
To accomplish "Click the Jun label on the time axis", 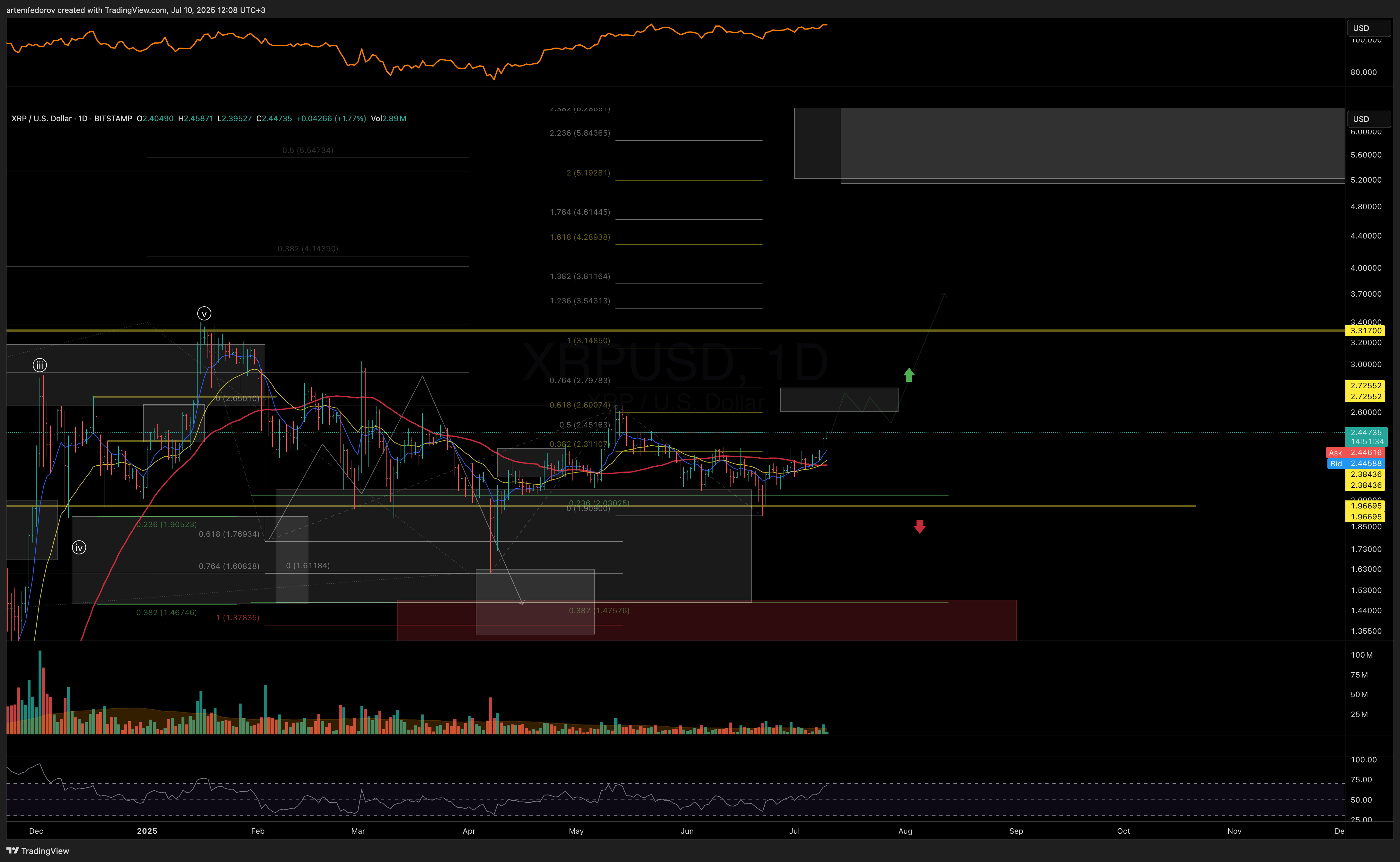I will click(687, 831).
